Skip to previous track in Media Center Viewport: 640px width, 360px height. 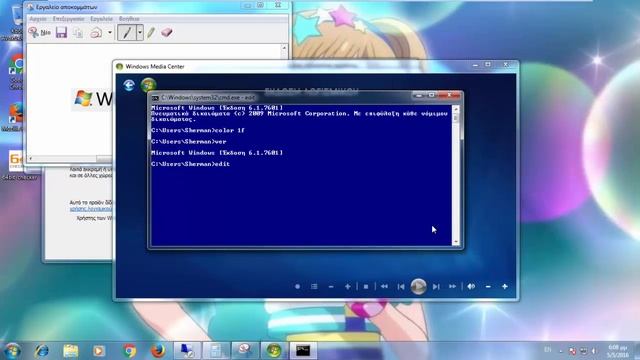pyautogui.click(x=401, y=287)
